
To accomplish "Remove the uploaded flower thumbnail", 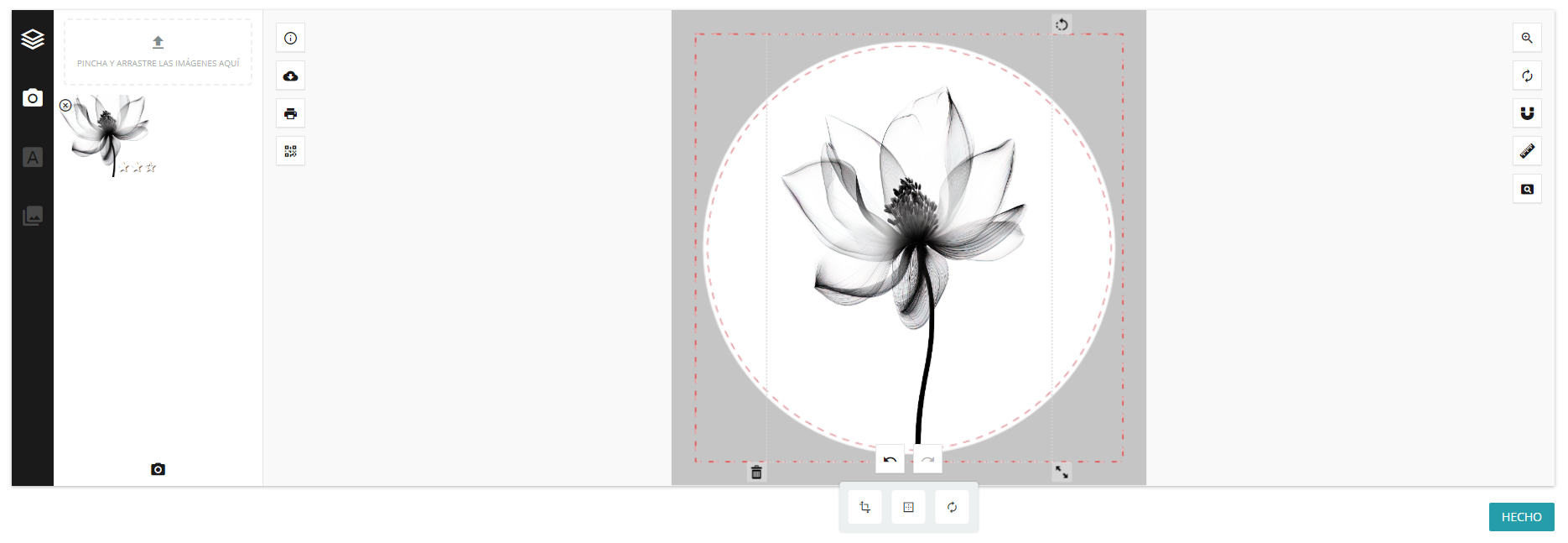I will [65, 106].
